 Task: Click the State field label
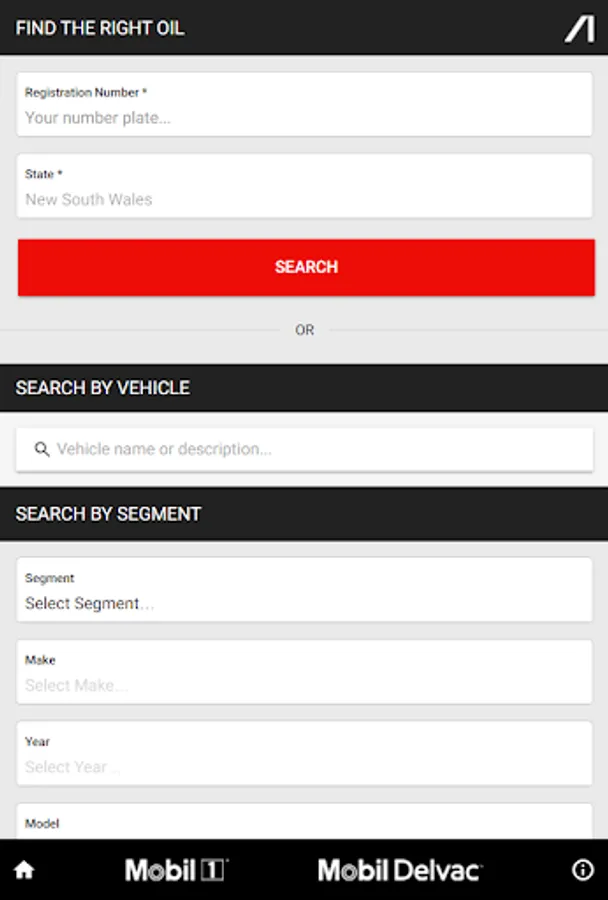[44, 174]
